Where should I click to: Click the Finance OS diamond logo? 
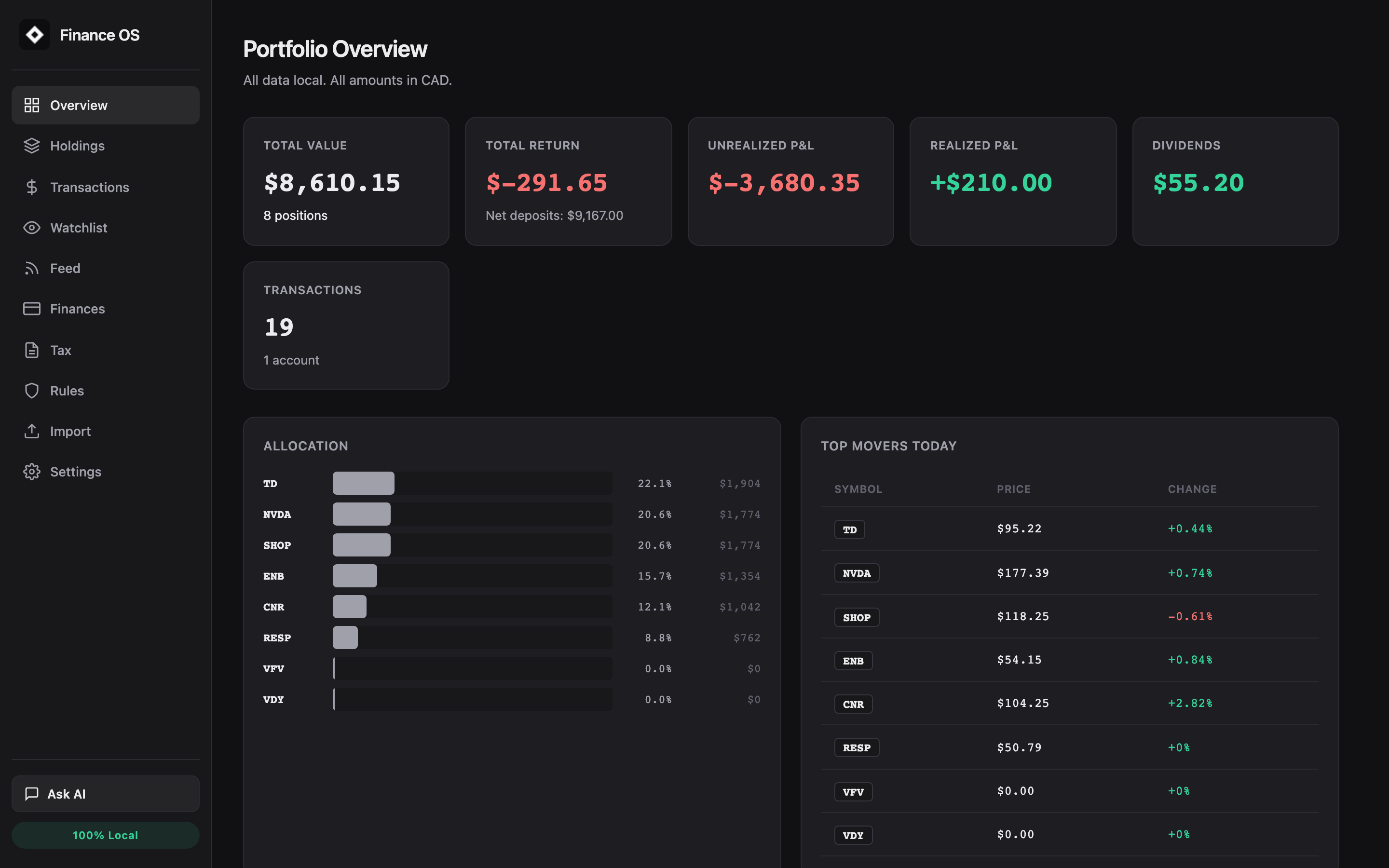[35, 34]
